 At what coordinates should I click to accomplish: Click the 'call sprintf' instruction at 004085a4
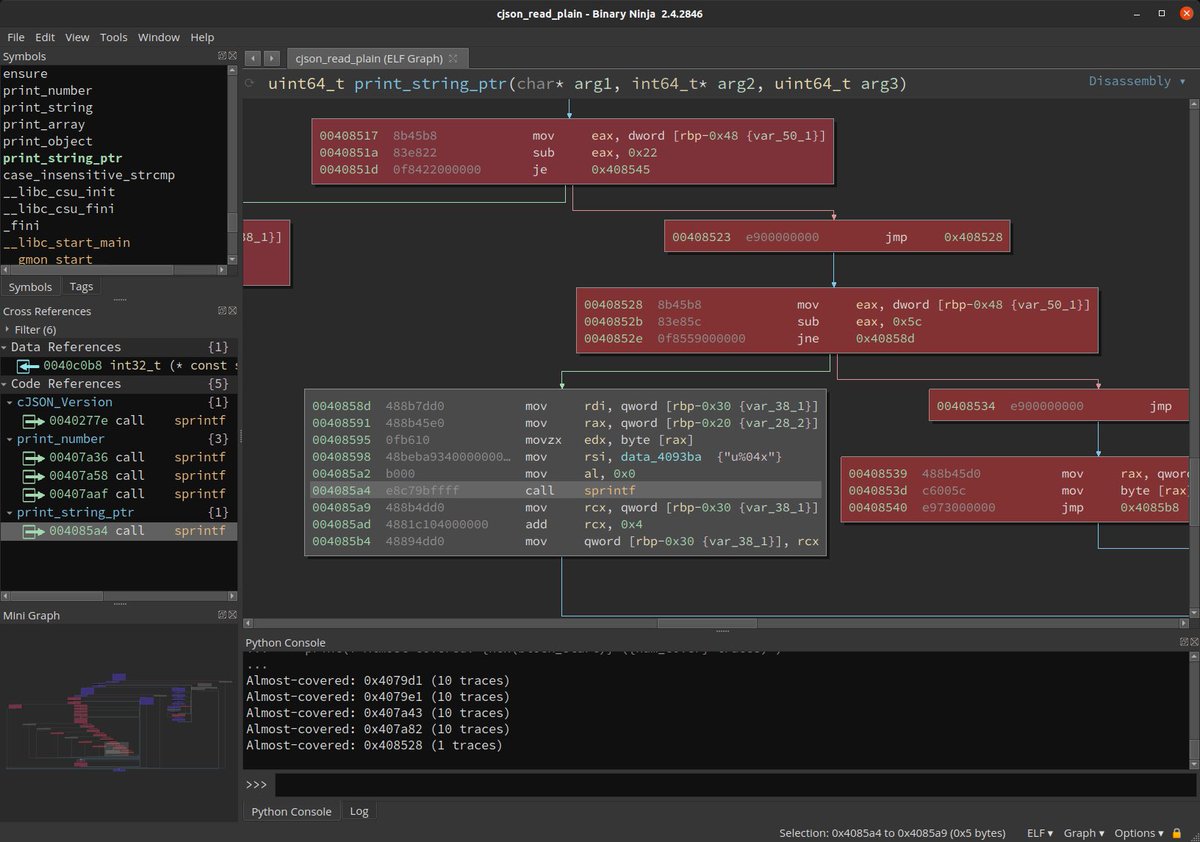tap(566, 490)
